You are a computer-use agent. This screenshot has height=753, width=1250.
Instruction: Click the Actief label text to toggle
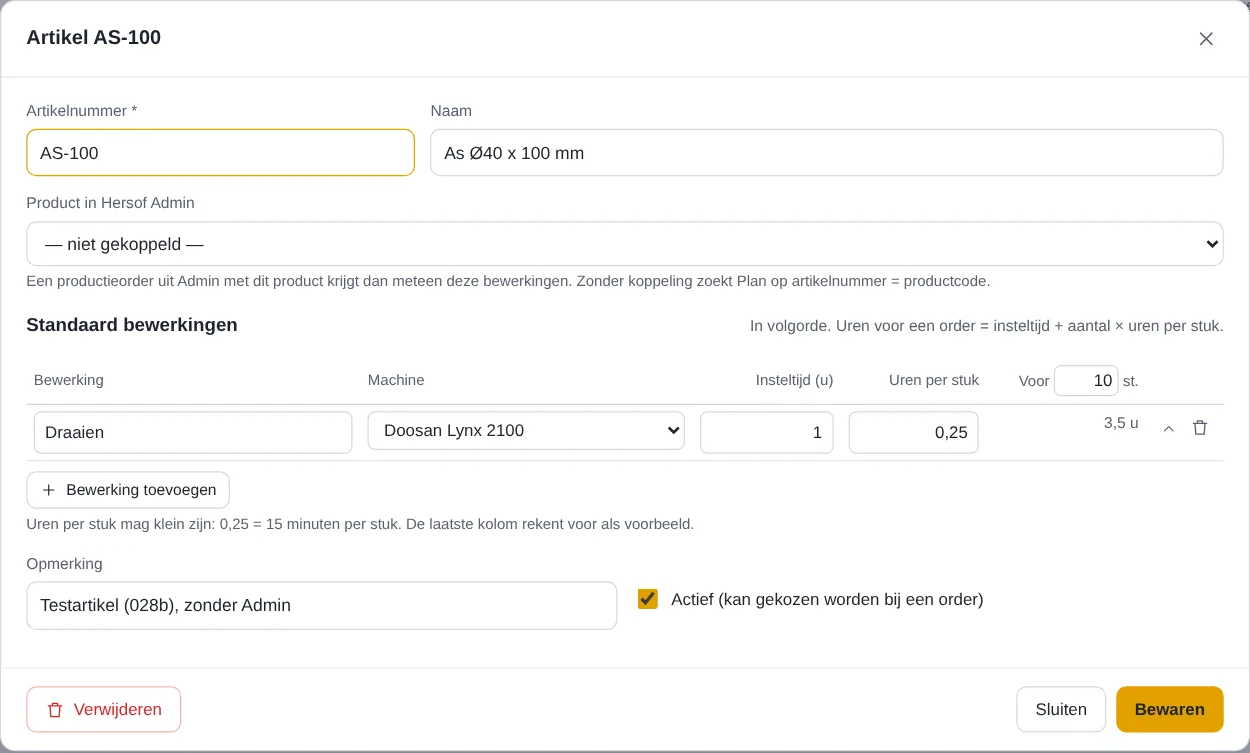click(827, 600)
